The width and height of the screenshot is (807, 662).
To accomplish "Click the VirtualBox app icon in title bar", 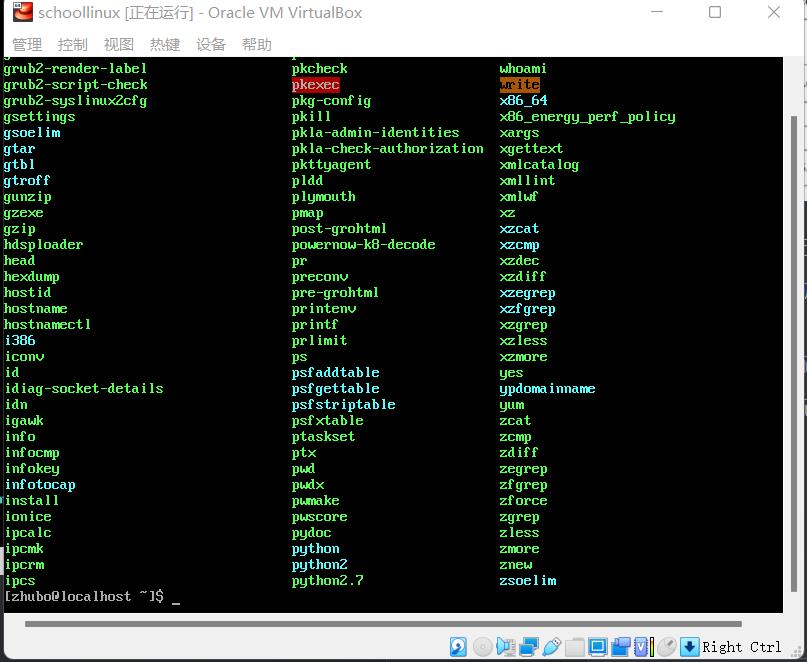I will (x=23, y=12).
